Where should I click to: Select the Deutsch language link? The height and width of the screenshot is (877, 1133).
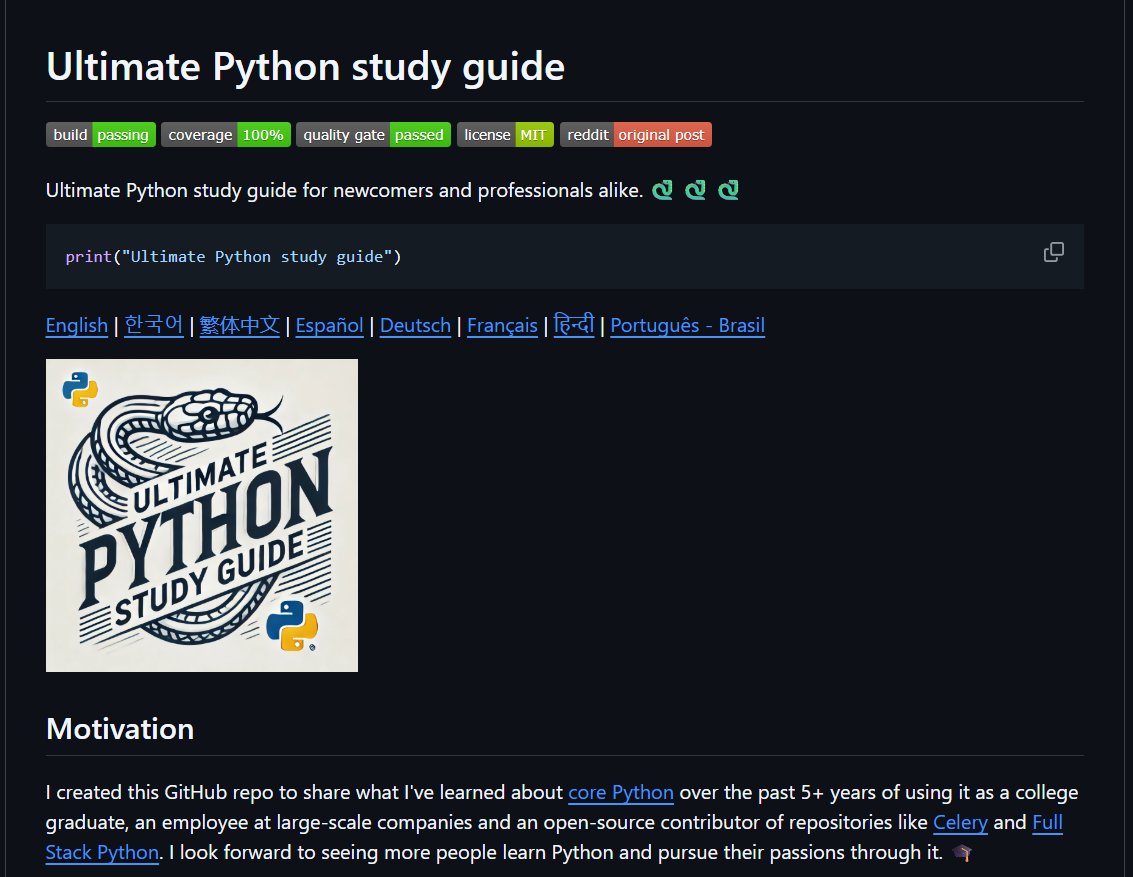click(415, 326)
